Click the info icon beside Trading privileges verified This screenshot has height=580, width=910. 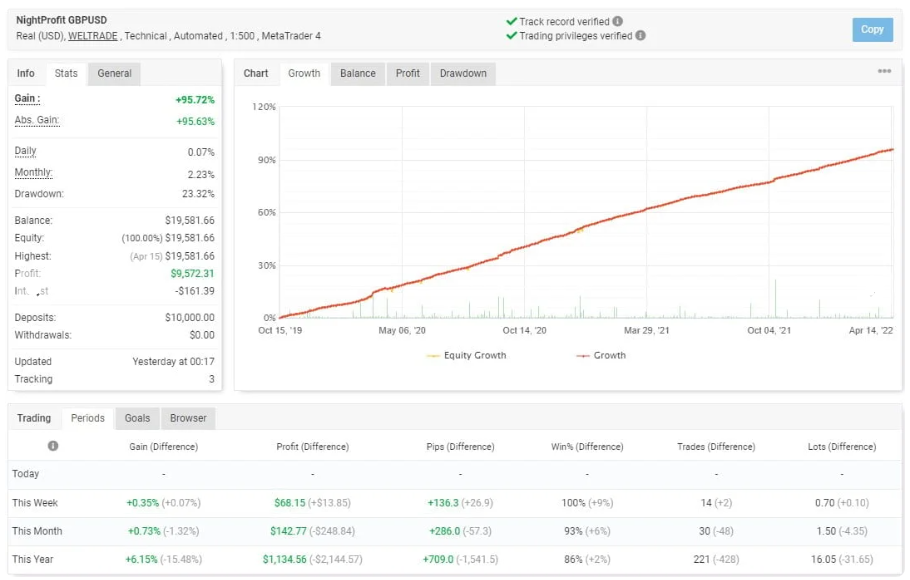640,36
